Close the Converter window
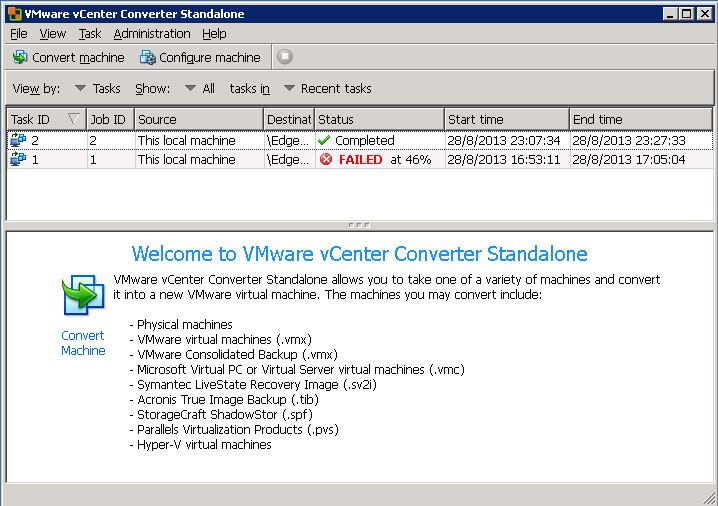This screenshot has height=506, width=718. pos(704,14)
